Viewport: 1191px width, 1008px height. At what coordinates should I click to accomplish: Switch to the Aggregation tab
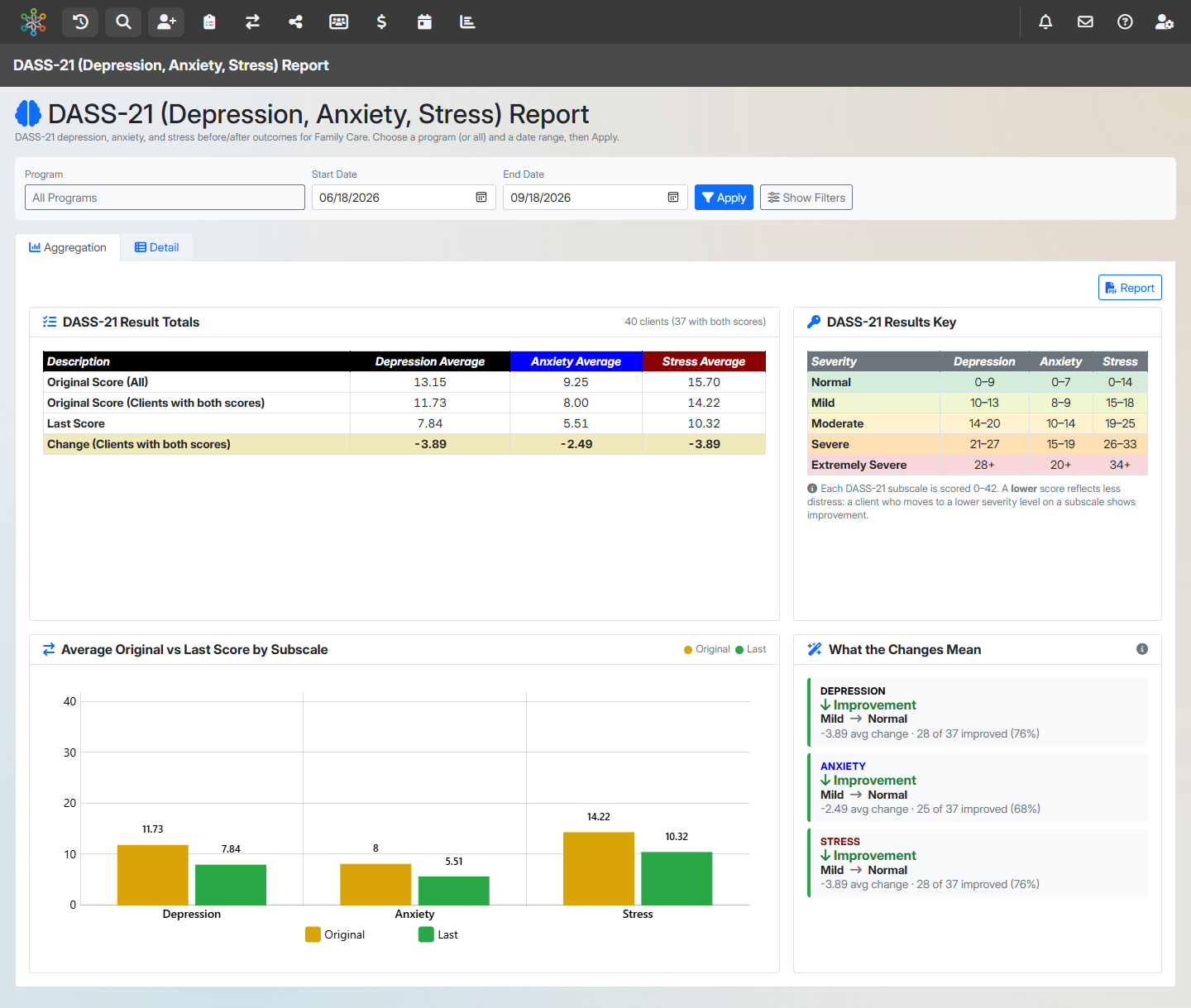click(x=68, y=247)
